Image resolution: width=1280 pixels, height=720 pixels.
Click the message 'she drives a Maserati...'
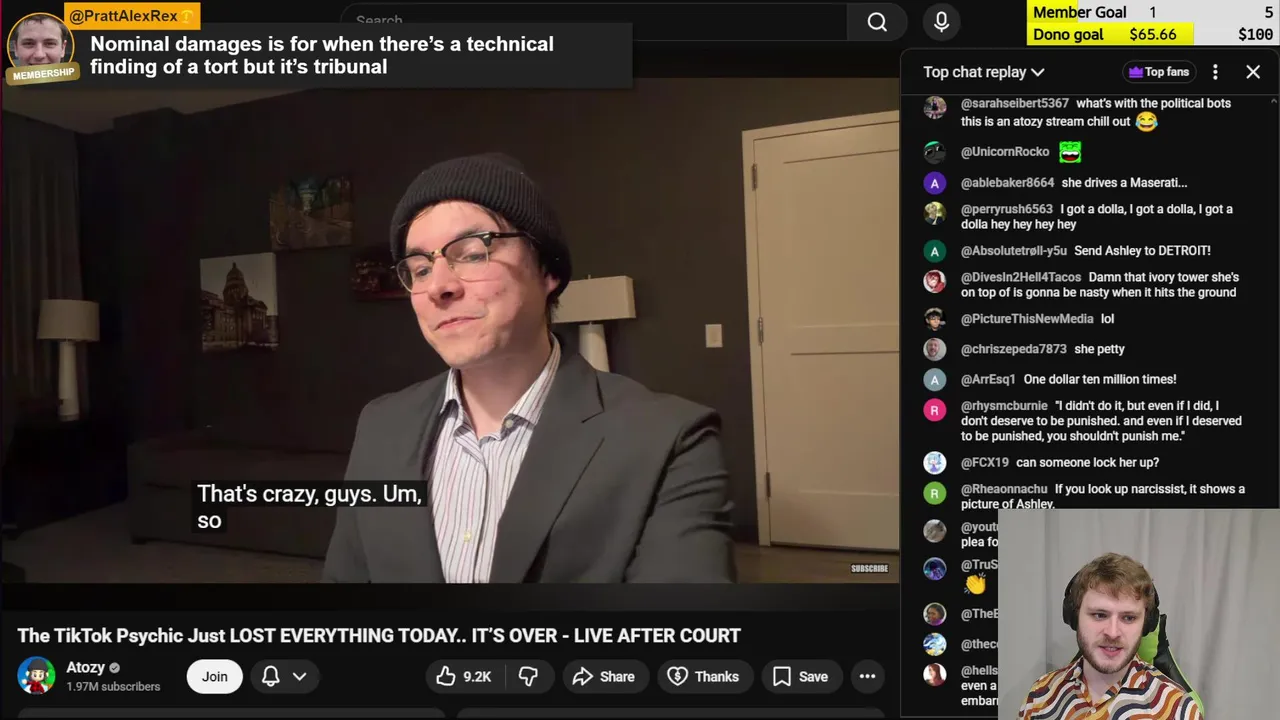point(1124,183)
